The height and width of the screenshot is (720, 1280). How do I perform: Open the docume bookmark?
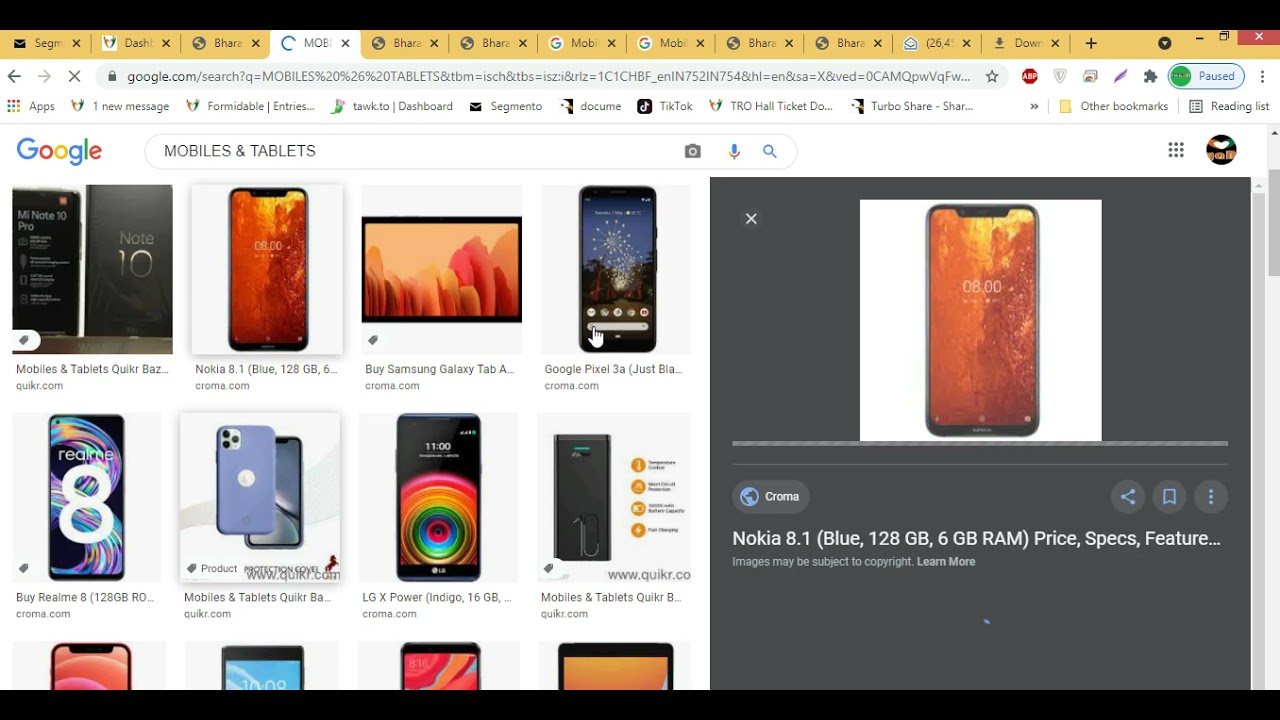click(x=591, y=106)
